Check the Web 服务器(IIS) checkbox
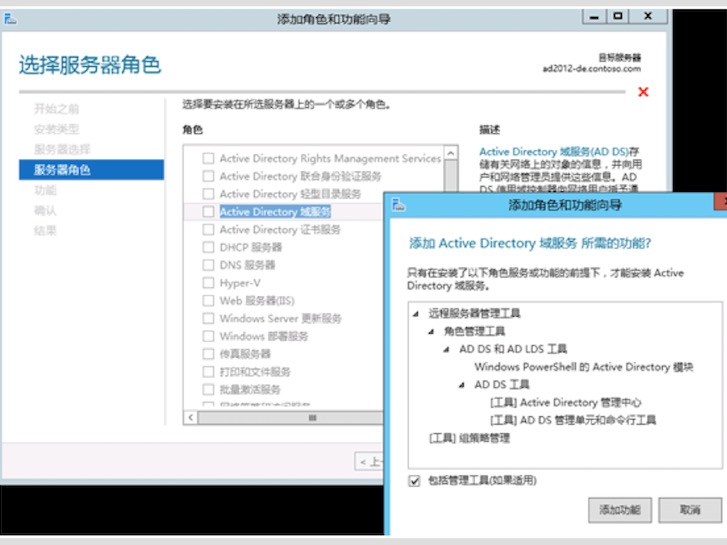727x545 pixels. 208,301
